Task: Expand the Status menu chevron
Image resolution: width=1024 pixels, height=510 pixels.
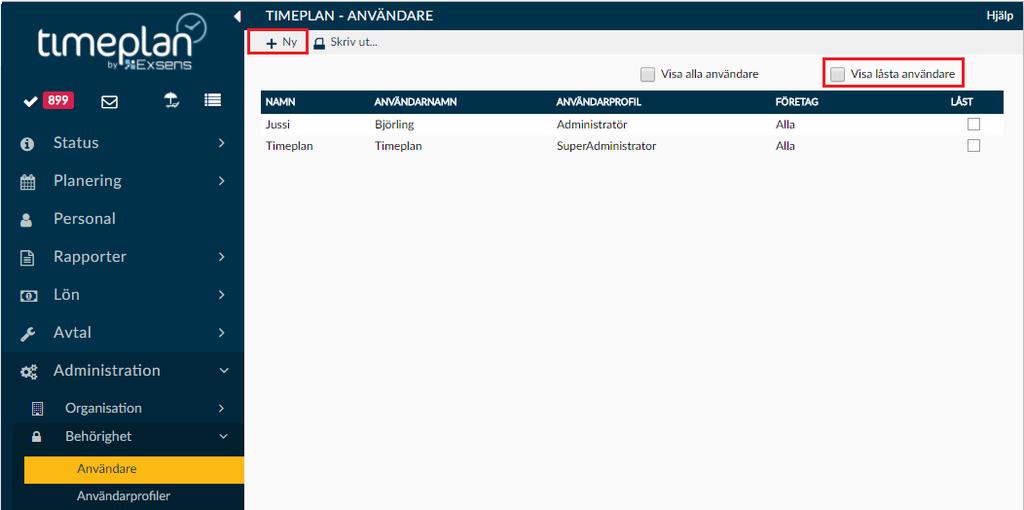Action: coord(221,143)
